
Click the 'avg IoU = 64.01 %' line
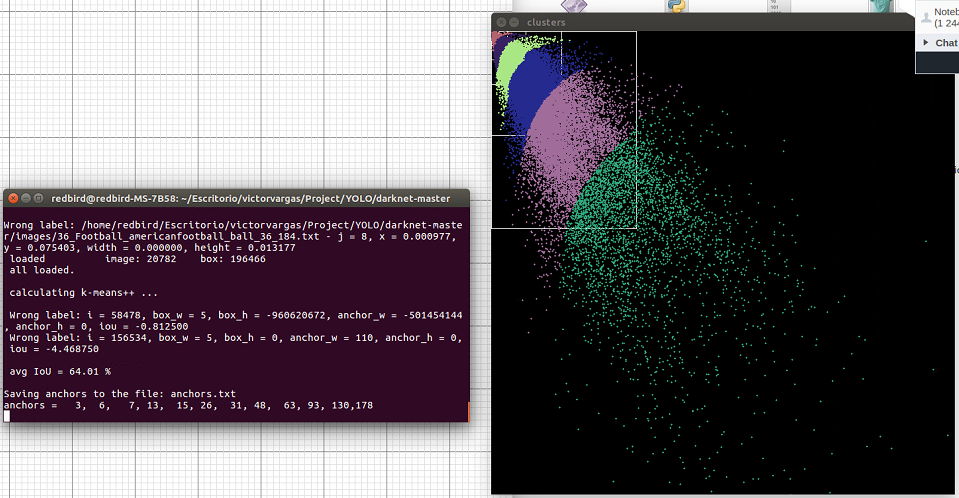tap(60, 371)
